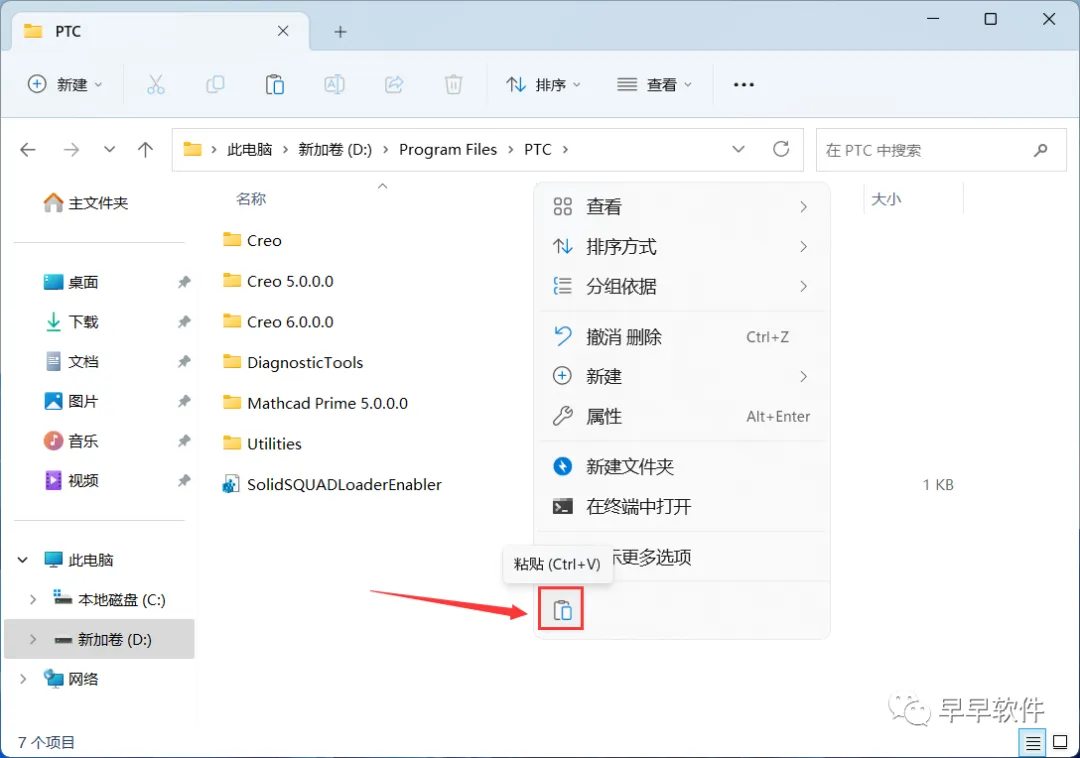Viewport: 1080px width, 758px height.
Task: Select the Mathcad Prime 5.0.0.0 folder
Action: (315, 403)
